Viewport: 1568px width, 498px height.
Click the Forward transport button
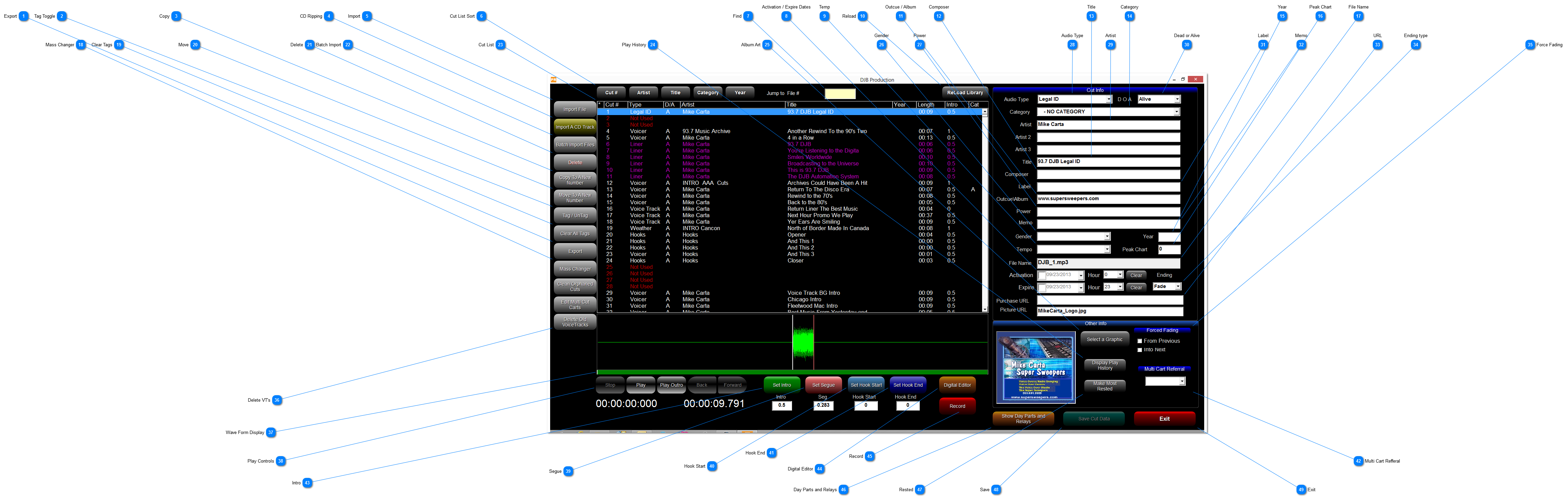tap(733, 385)
